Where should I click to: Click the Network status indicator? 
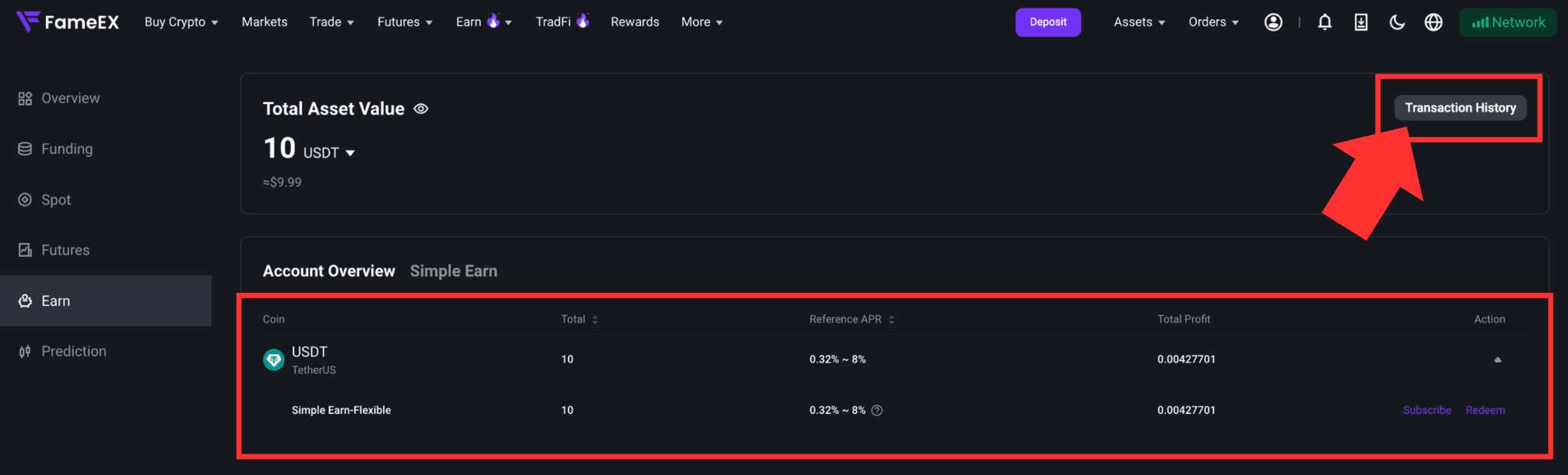tap(1508, 22)
